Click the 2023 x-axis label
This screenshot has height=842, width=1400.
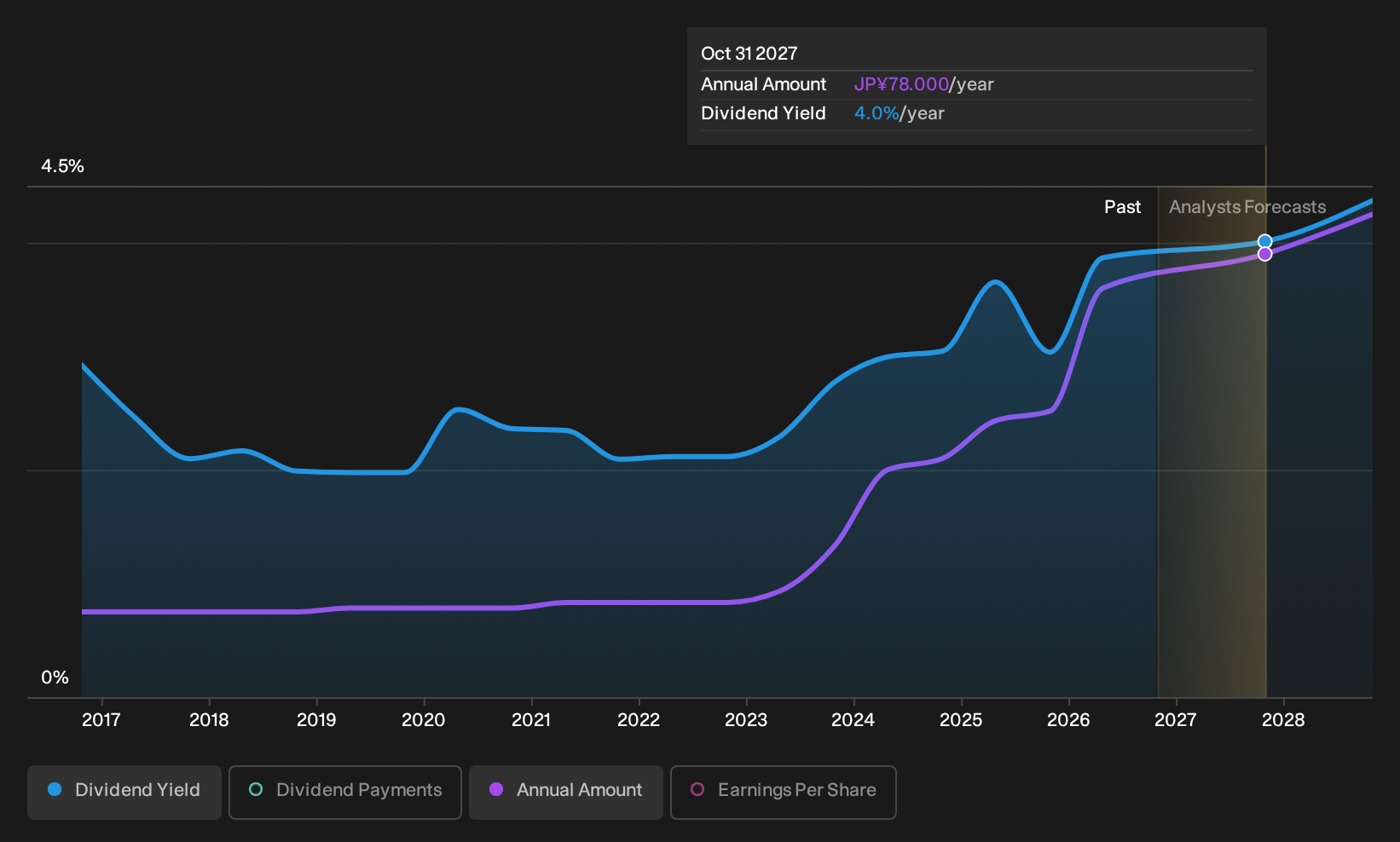tap(746, 720)
